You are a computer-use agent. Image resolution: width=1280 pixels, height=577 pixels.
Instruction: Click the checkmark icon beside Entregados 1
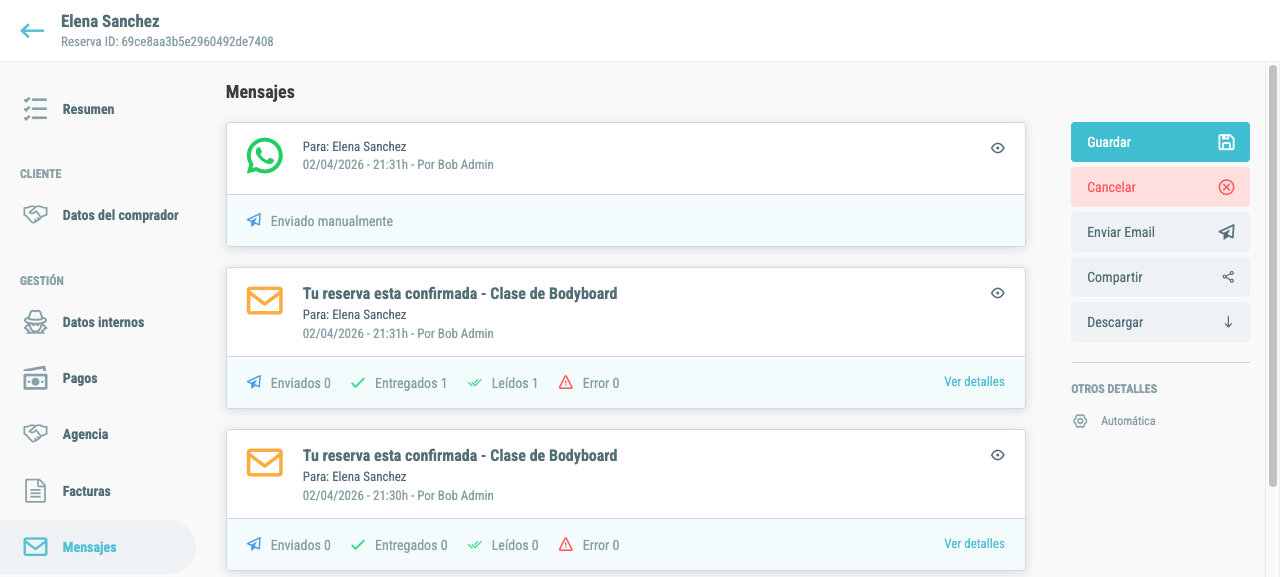tap(358, 383)
